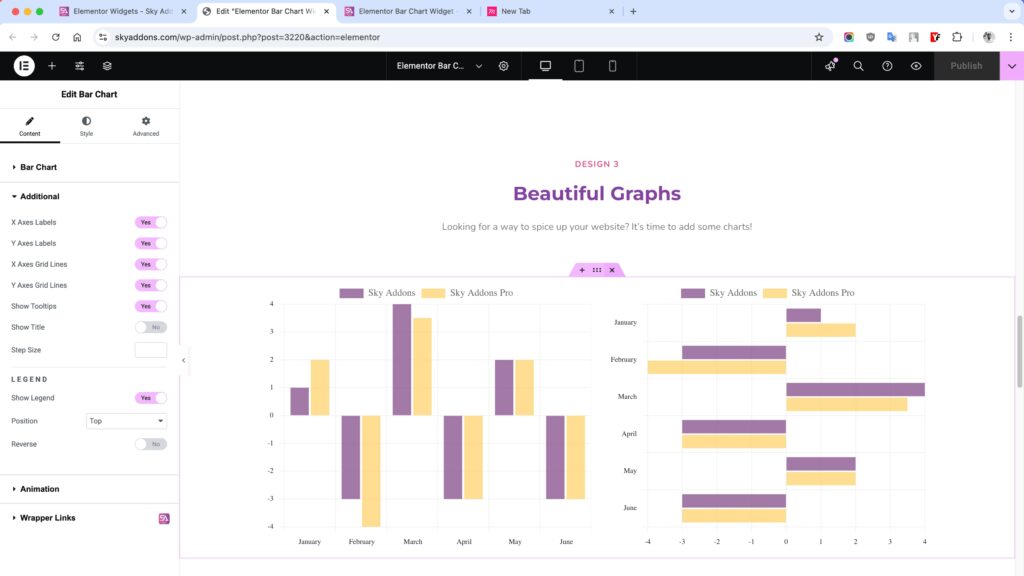Image resolution: width=1024 pixels, height=576 pixels.
Task: Click the drag section dots handle
Action: [597, 270]
